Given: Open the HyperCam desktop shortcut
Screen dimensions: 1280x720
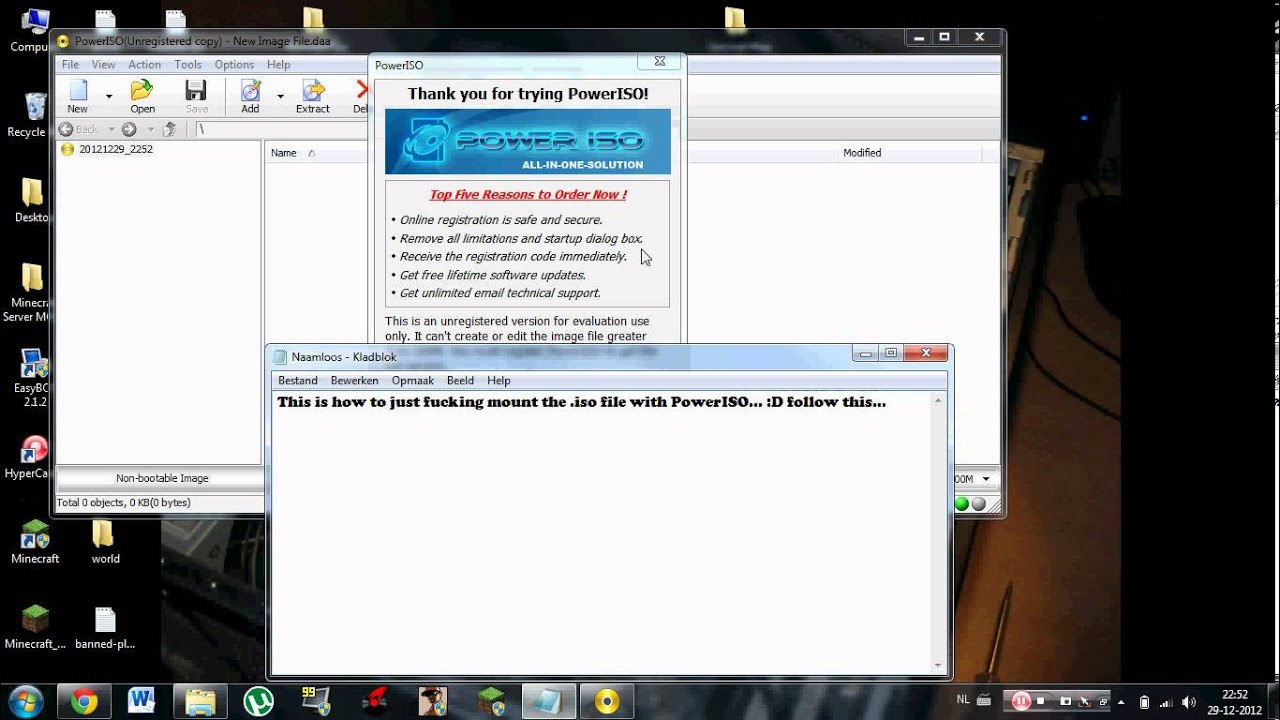Looking at the screenshot, I should pos(34,457).
